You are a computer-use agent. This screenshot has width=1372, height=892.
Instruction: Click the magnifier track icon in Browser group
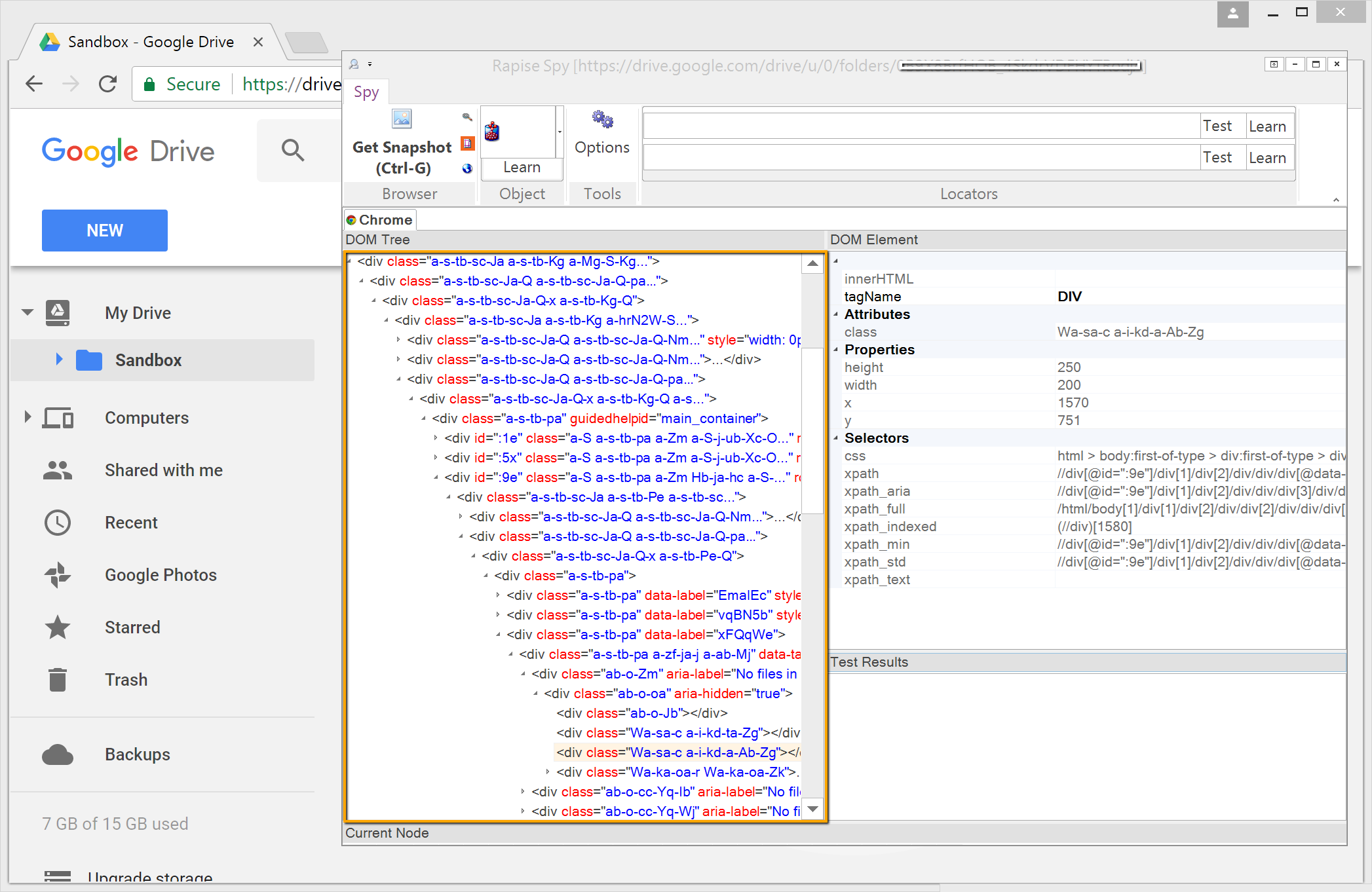click(x=467, y=117)
